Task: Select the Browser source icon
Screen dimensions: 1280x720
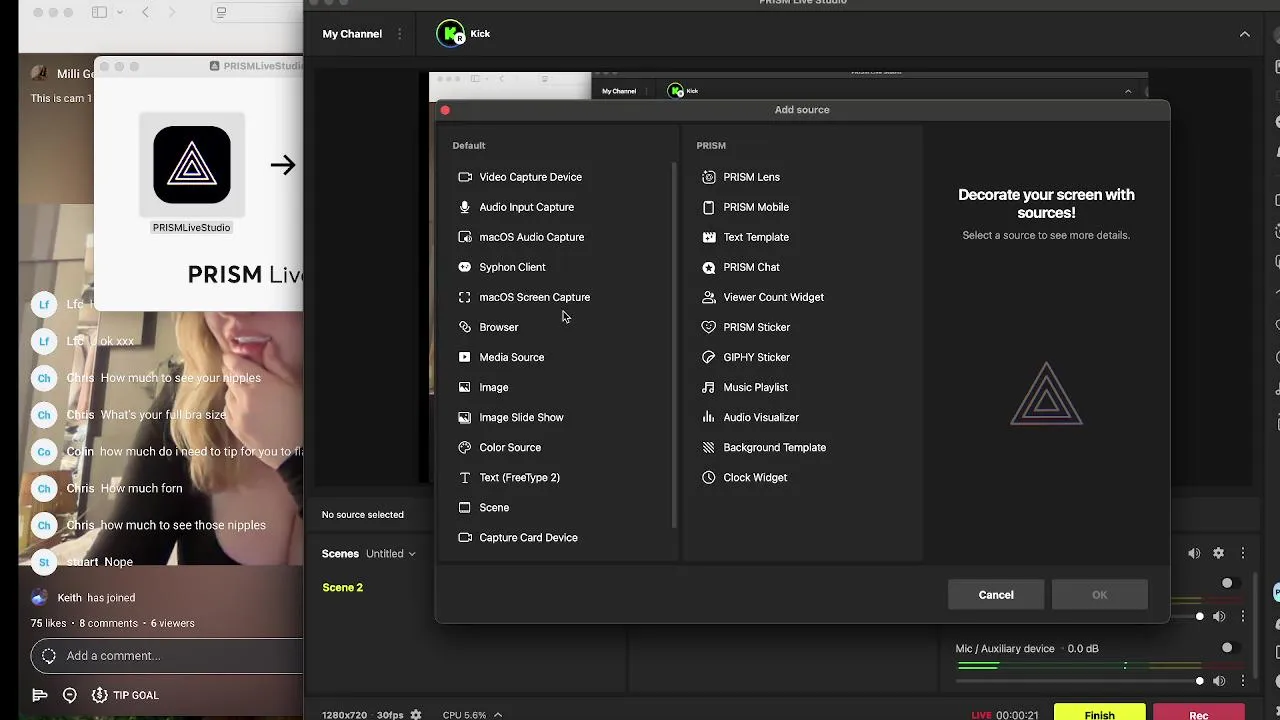Action: (x=465, y=327)
